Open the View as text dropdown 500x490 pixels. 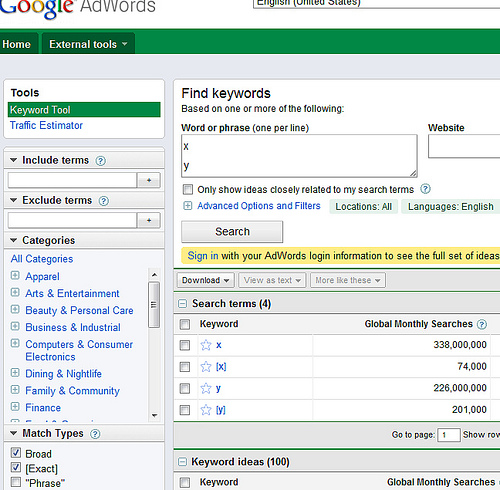(273, 280)
